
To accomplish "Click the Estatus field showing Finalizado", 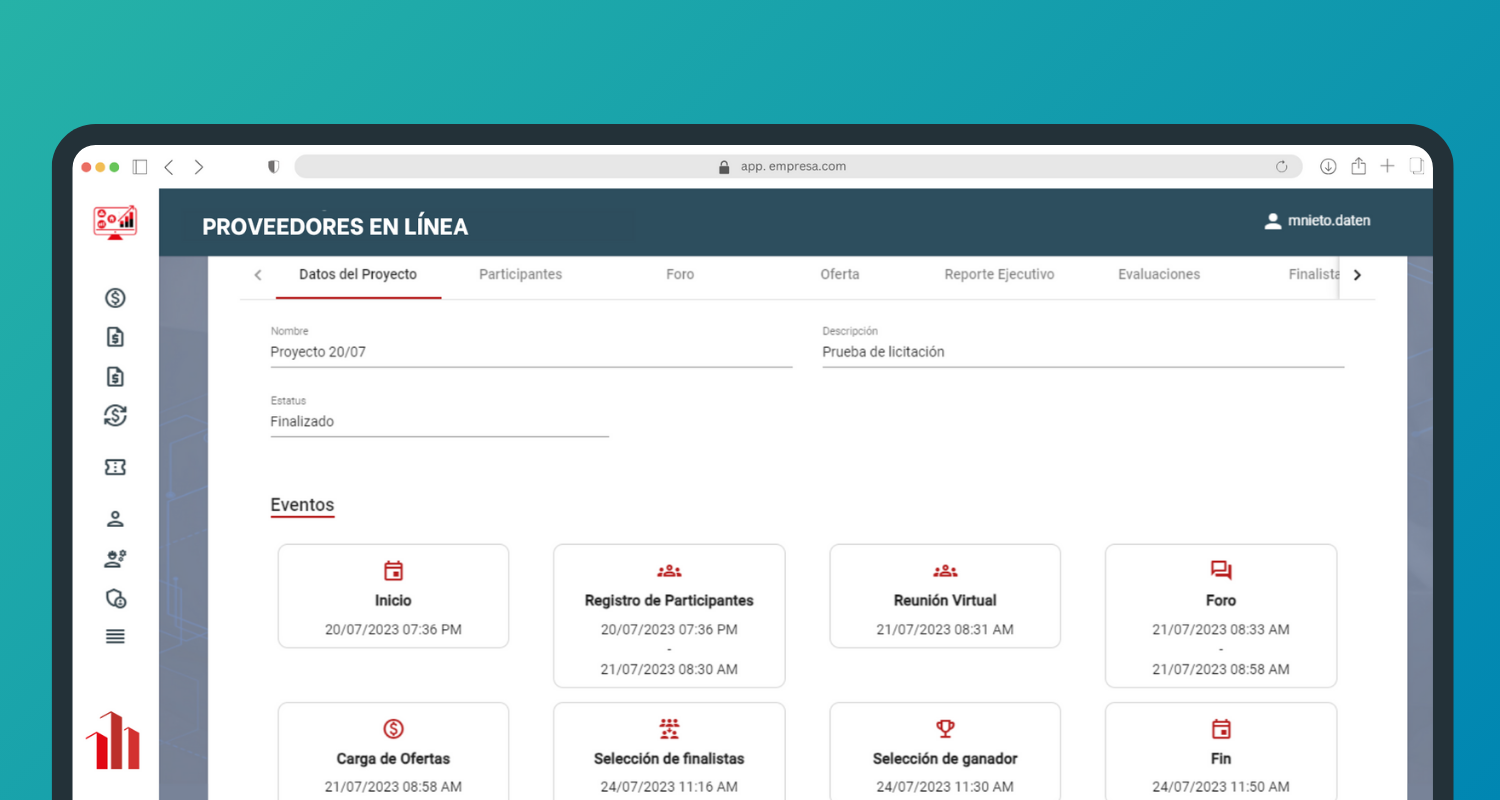I will [439, 422].
